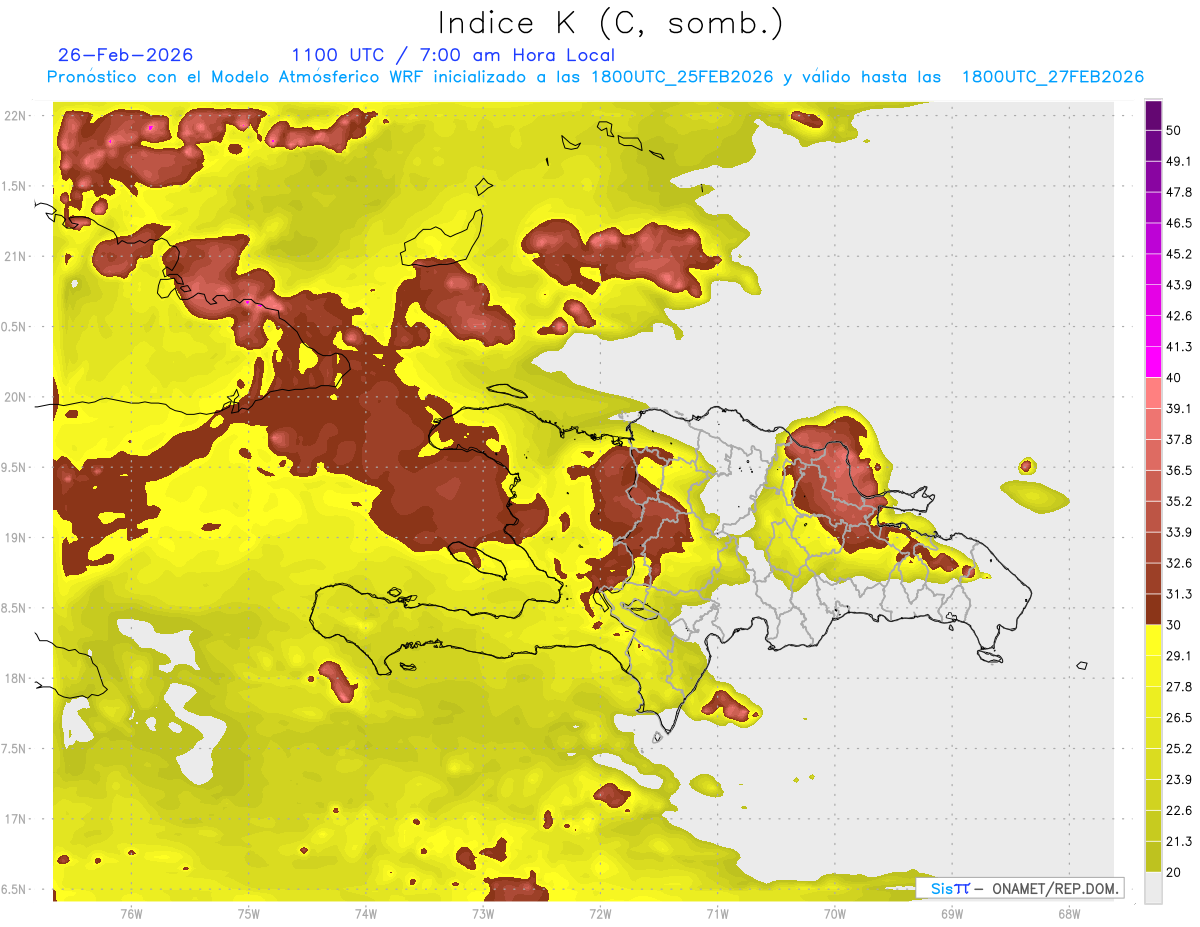Click '1100 UTC / 7:00 am Hora Local'
The height and width of the screenshot is (927, 1200).
(x=453, y=55)
